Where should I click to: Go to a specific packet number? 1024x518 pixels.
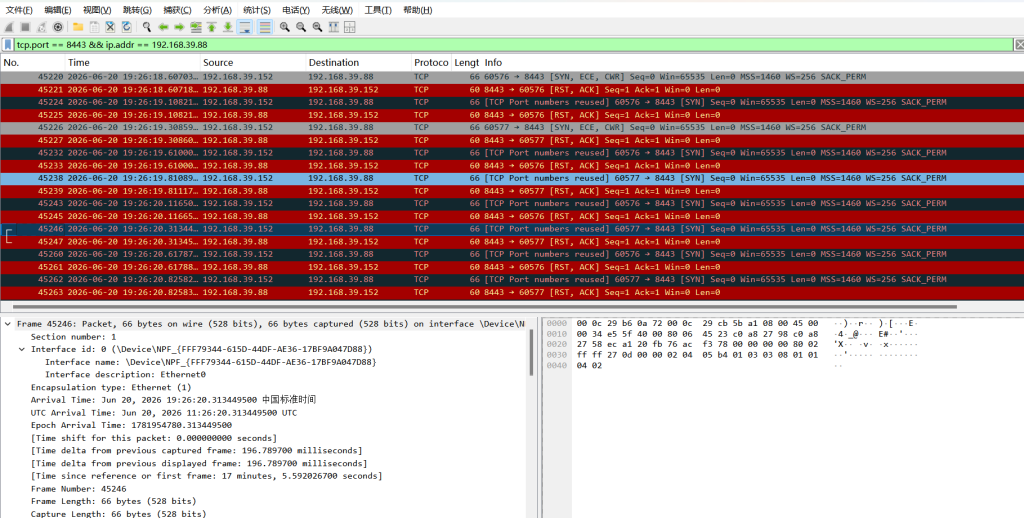pos(195,27)
